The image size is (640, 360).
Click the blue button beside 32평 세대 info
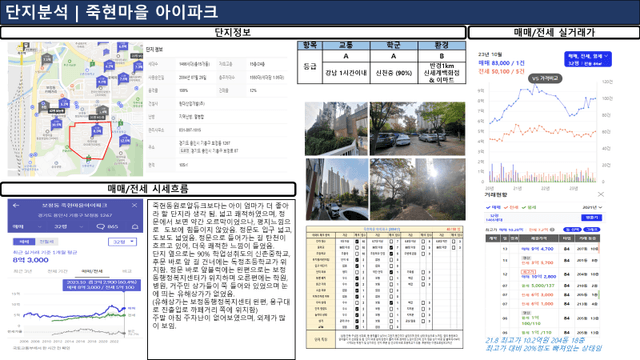[591, 218]
